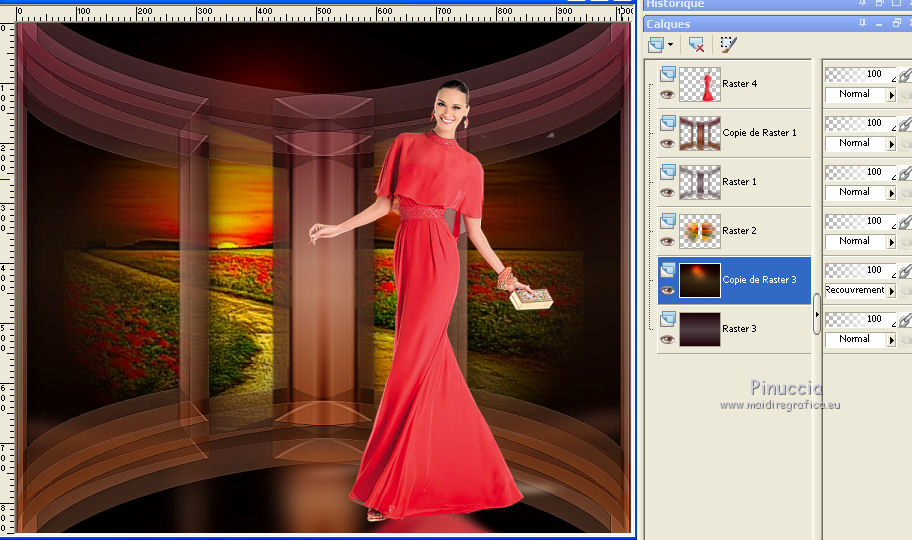Screen dimensions: 912x540
Task: Click the Raster 1 gray frame thumbnail
Action: coord(700,182)
